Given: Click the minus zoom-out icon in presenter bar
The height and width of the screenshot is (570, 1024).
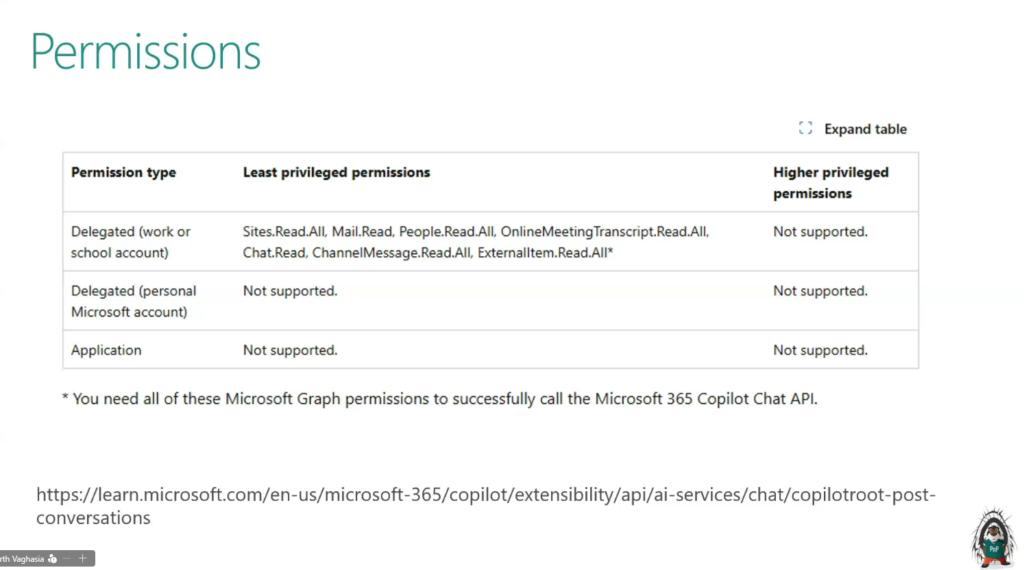Looking at the screenshot, I should tap(68, 559).
